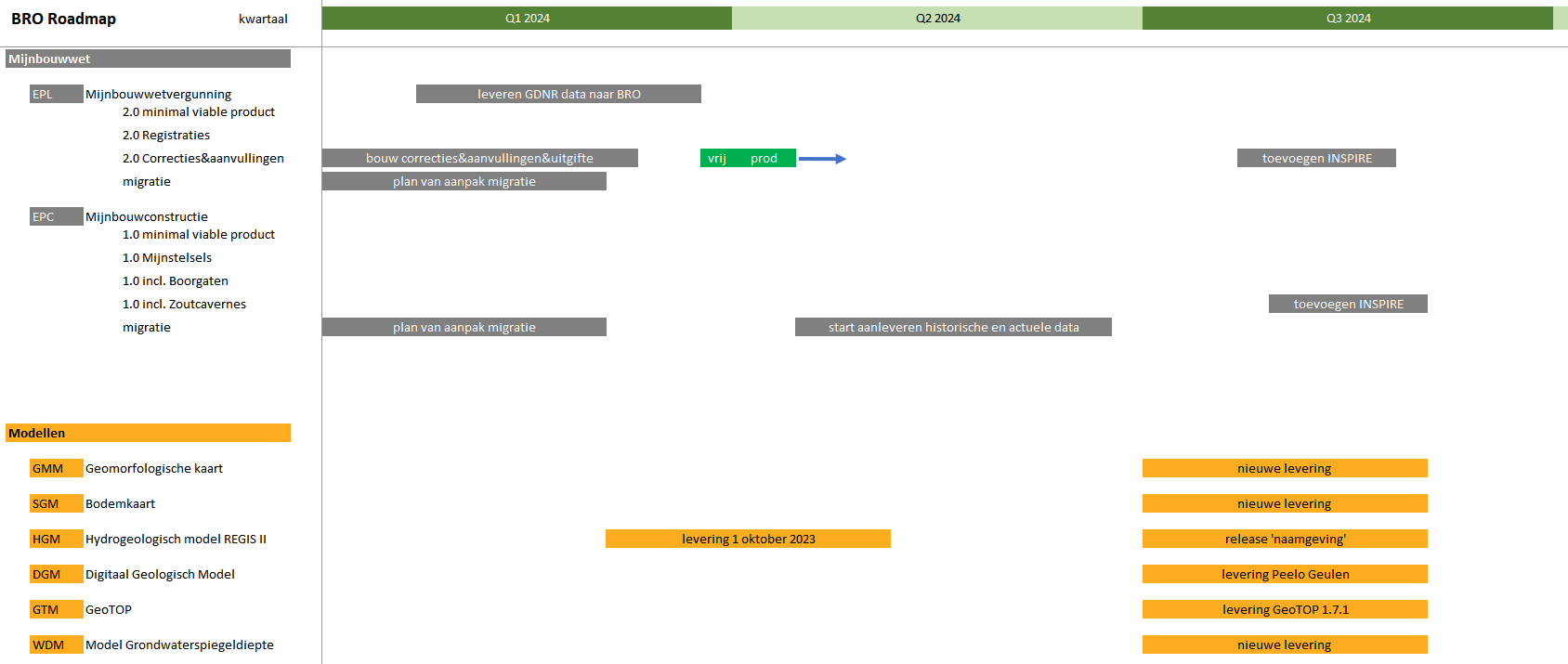
Task: Click the DGM code badge
Action: pos(56,575)
